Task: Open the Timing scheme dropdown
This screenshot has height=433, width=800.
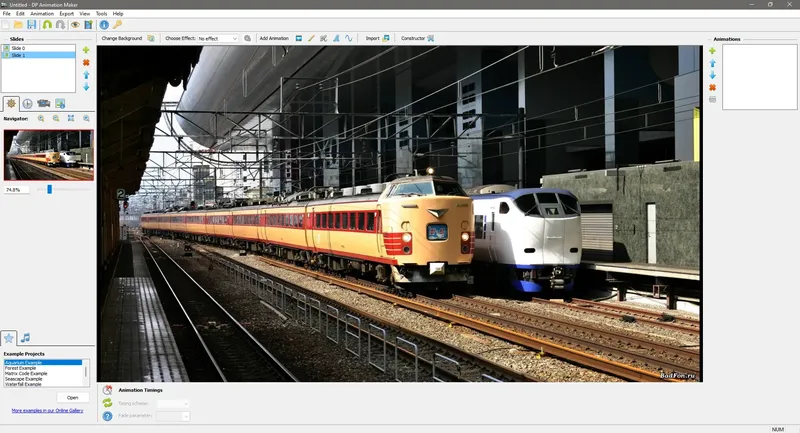Action: pos(173,403)
